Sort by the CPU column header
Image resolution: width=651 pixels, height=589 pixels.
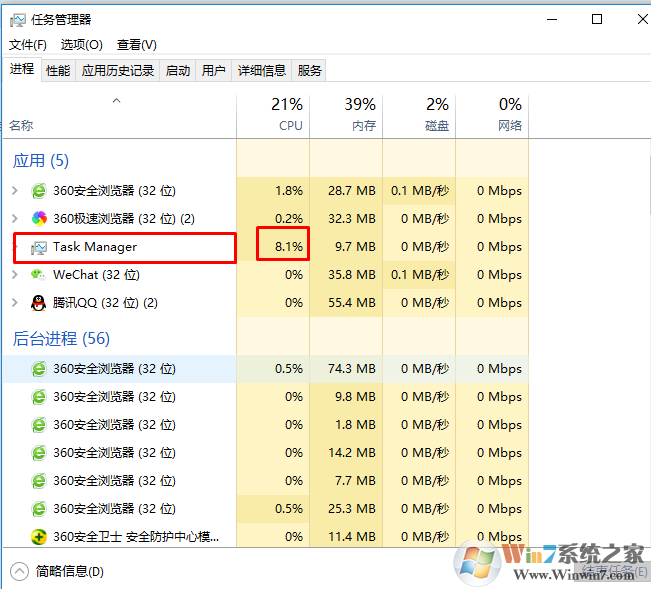[x=273, y=117]
